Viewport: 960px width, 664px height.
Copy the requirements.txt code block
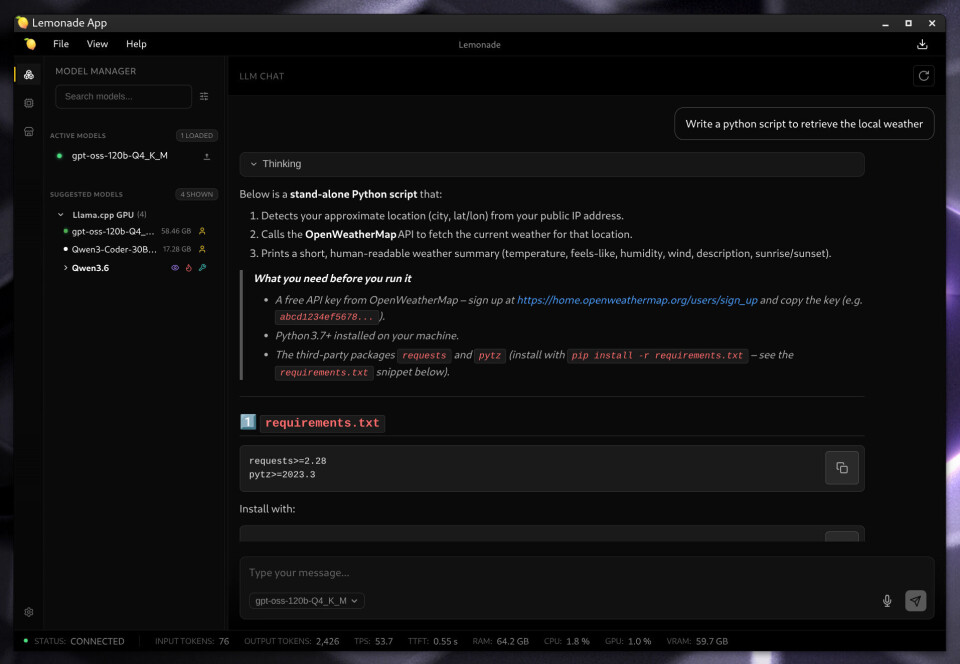842,468
